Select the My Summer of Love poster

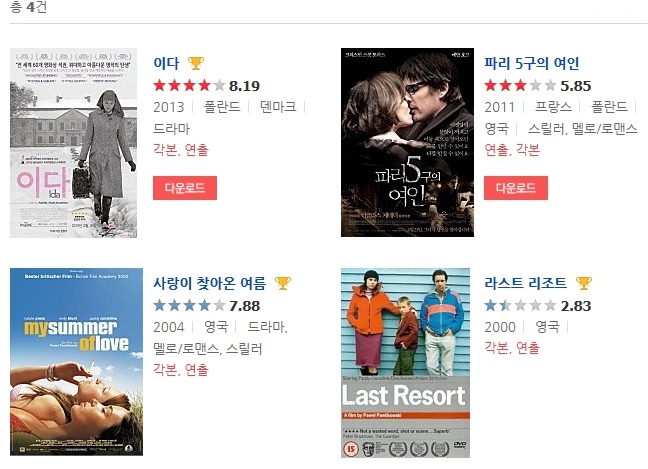(76, 362)
